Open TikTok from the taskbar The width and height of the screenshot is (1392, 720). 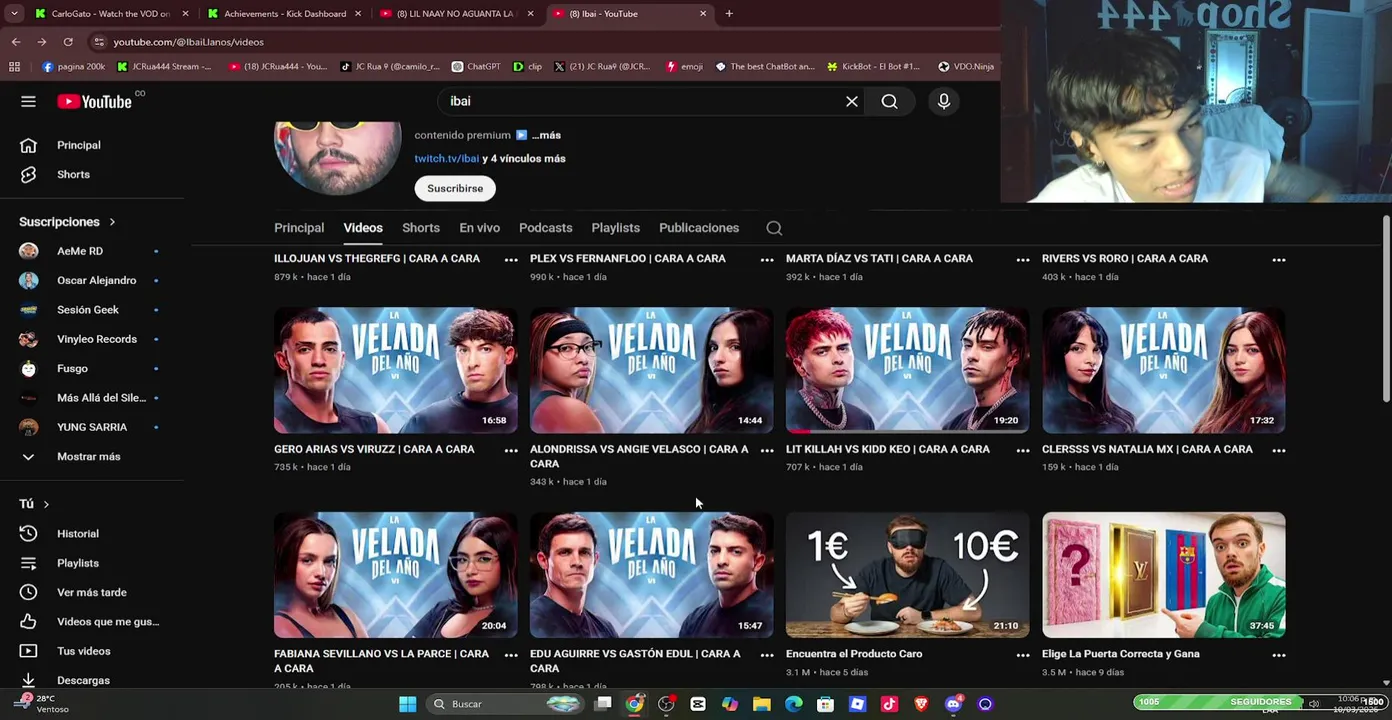click(889, 704)
